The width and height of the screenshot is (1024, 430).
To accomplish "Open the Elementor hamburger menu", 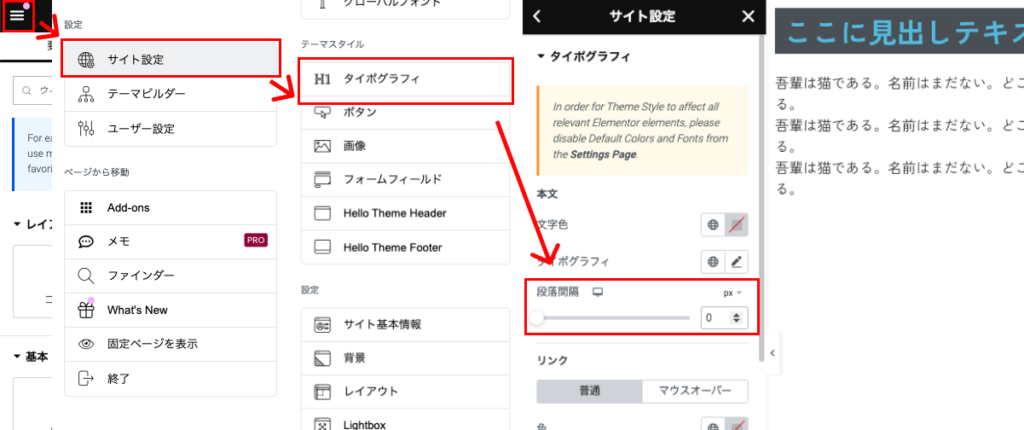I will (x=17, y=16).
